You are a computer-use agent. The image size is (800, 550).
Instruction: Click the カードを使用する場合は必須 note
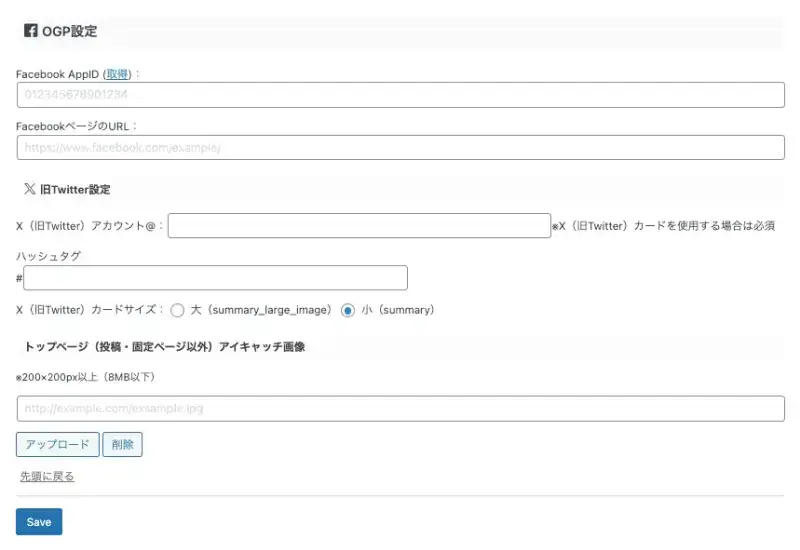663,226
